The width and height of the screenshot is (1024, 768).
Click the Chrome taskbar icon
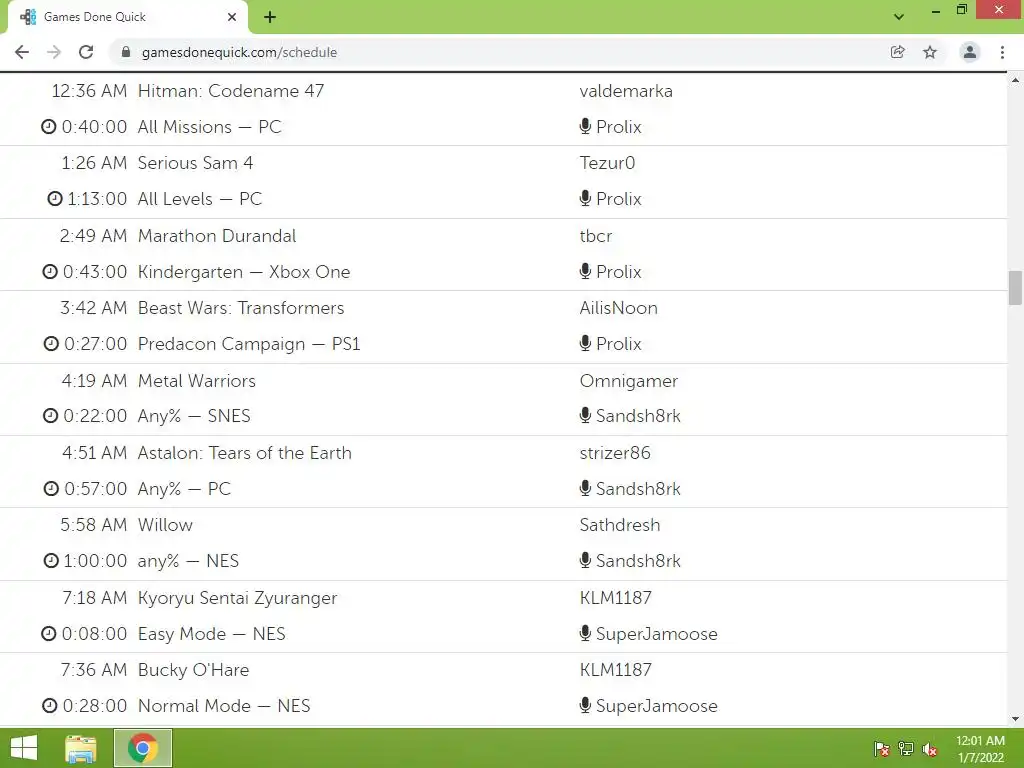click(143, 748)
